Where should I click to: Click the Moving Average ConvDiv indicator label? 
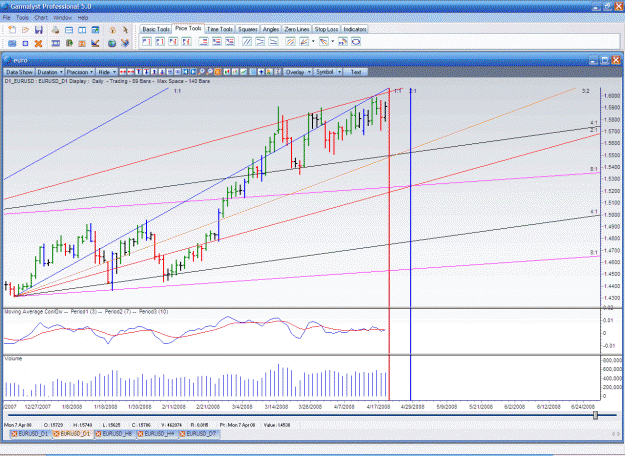[x=86, y=312]
